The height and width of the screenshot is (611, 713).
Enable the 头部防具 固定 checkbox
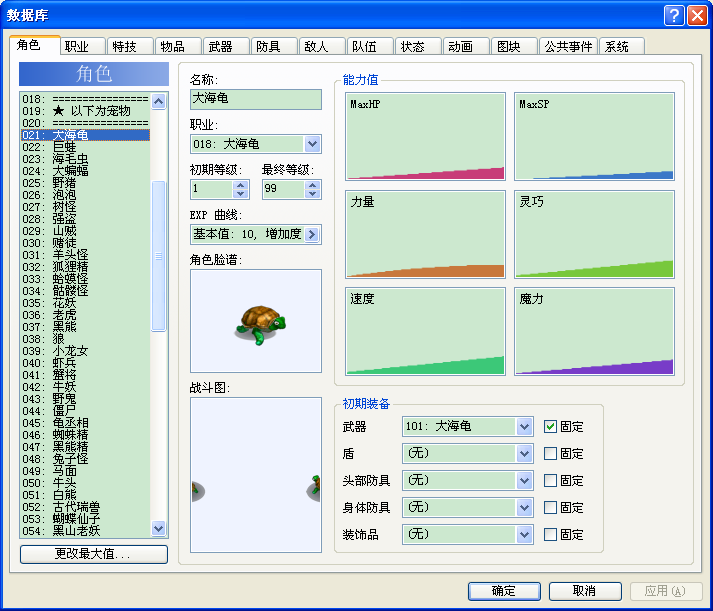pyautogui.click(x=550, y=481)
